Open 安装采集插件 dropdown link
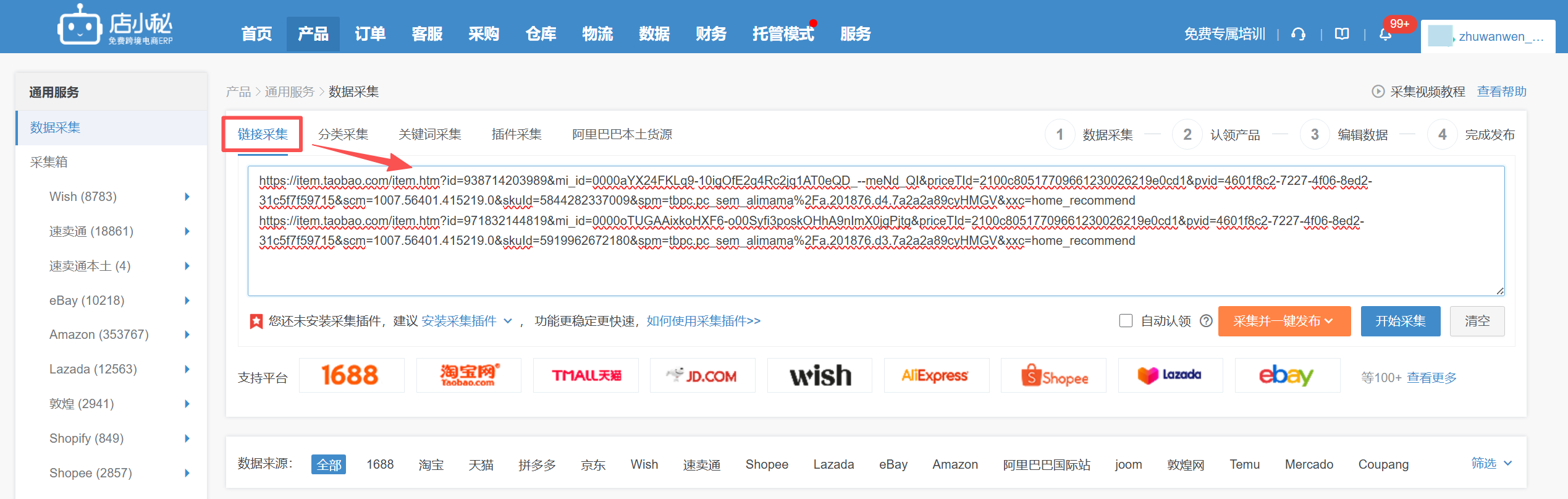Screen dimensions: 1568x499 click(x=466, y=321)
